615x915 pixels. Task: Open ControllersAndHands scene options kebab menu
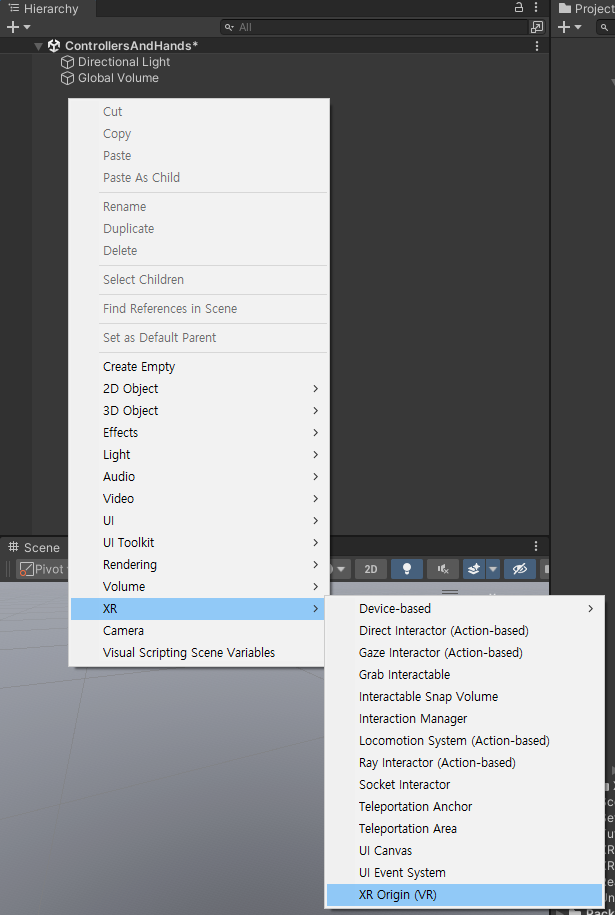pyautogui.click(x=537, y=46)
